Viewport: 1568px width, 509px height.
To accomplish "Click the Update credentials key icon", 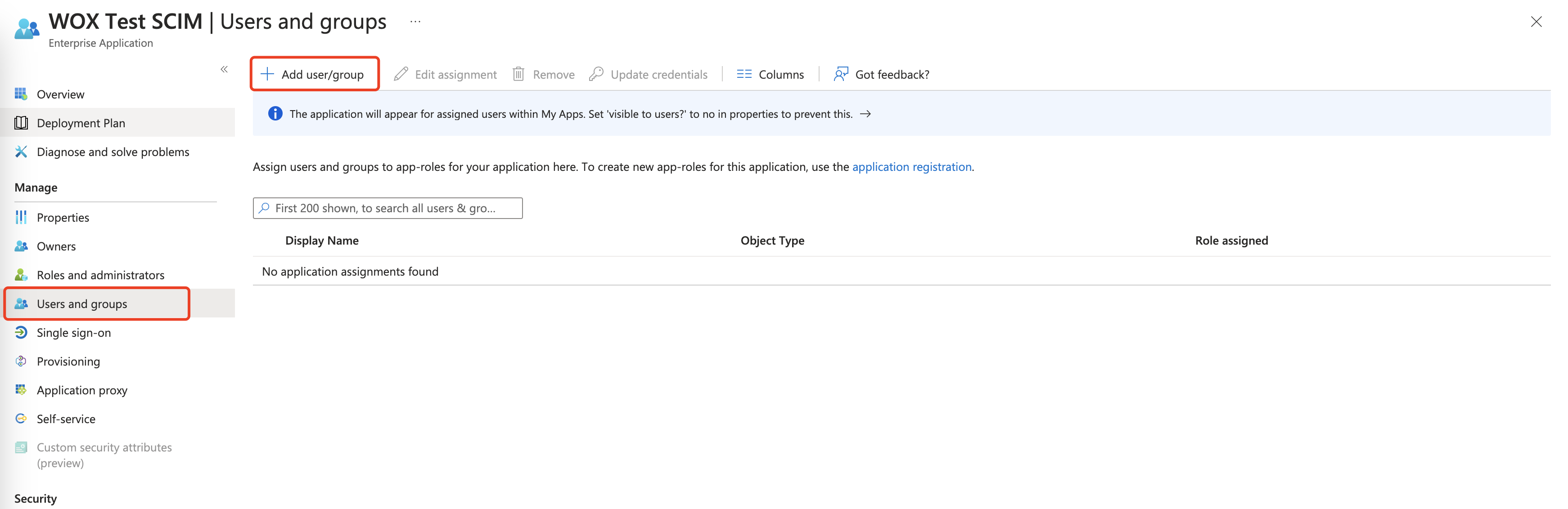I will (x=596, y=74).
